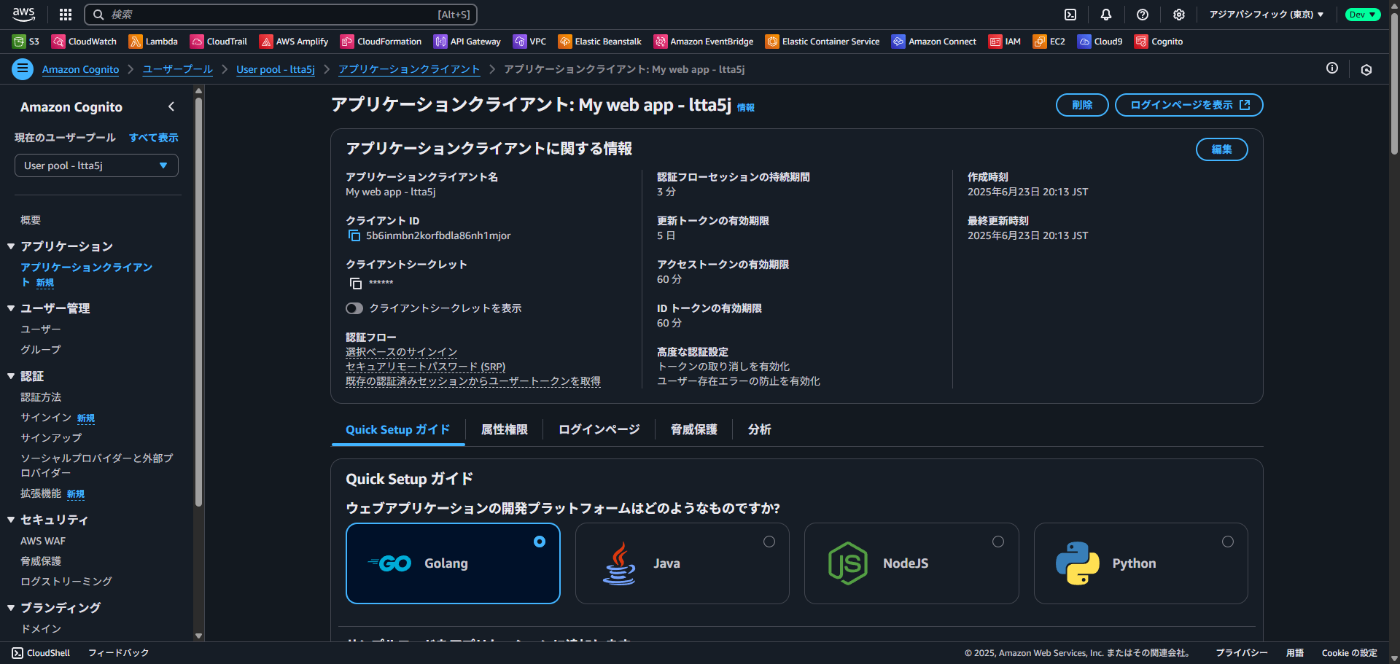1400x664 pixels.
Task: Open IAM favorite shortcut
Action: (1005, 42)
